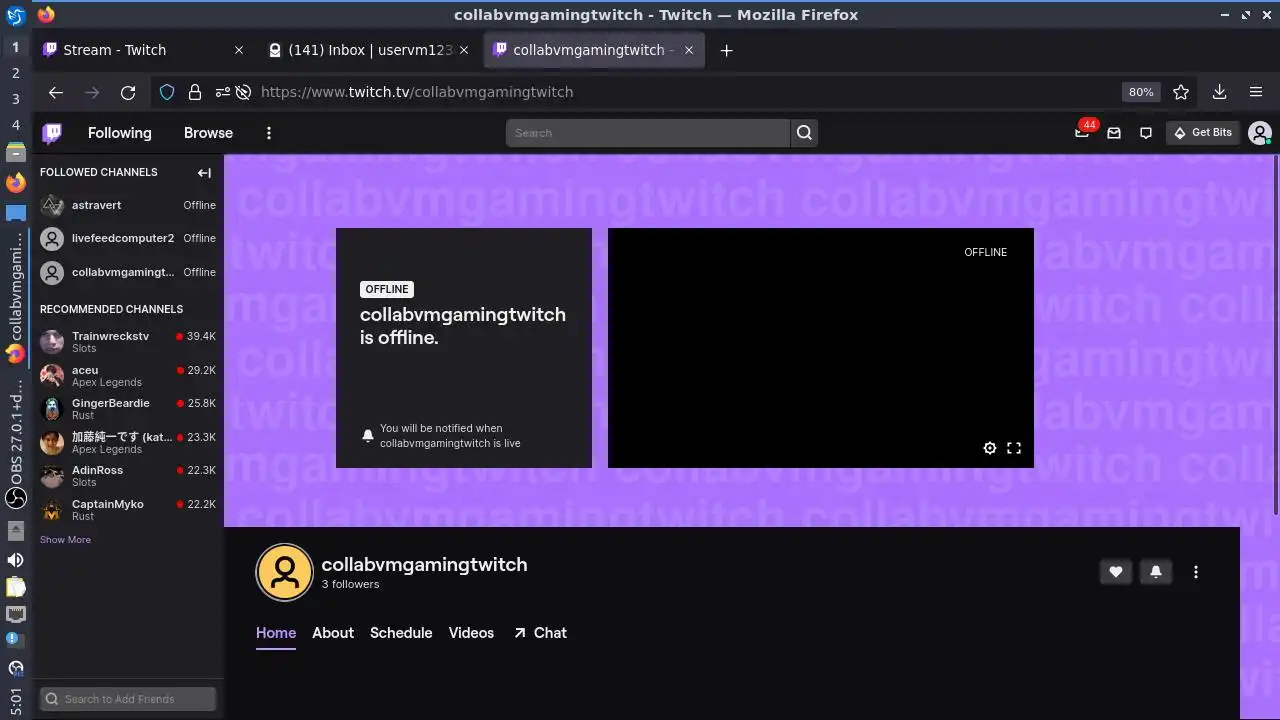Open followed channel livefeedcomputer2
The width and height of the screenshot is (1280, 720).
point(128,238)
